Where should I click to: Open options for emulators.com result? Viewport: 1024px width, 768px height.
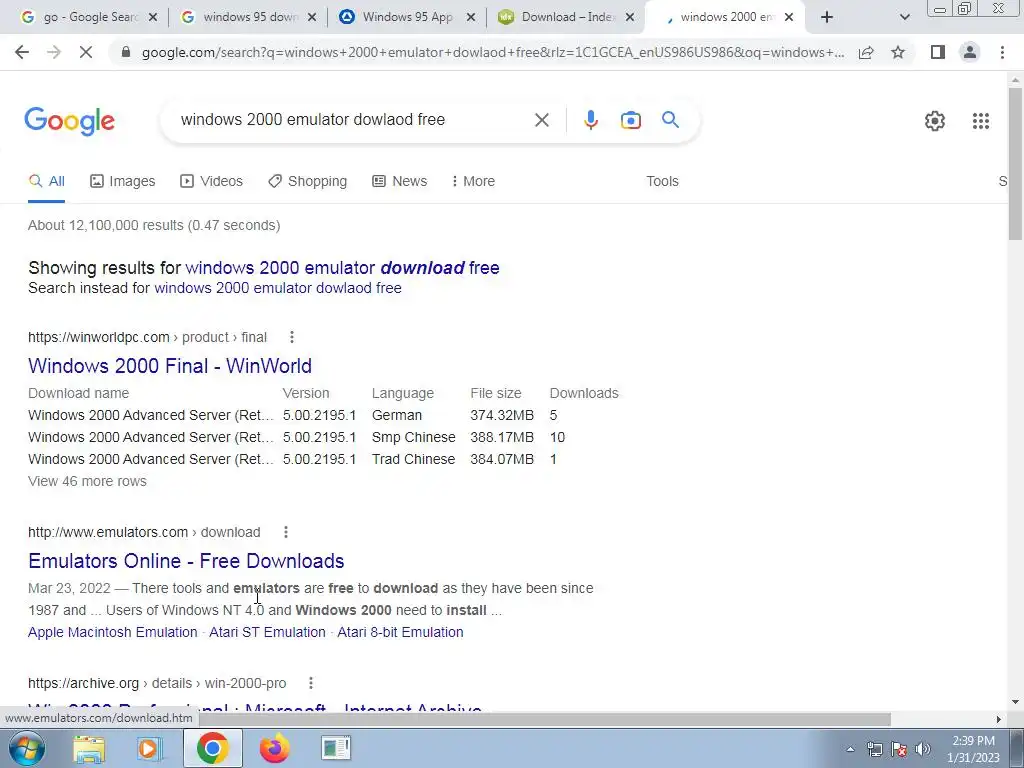pos(285,532)
